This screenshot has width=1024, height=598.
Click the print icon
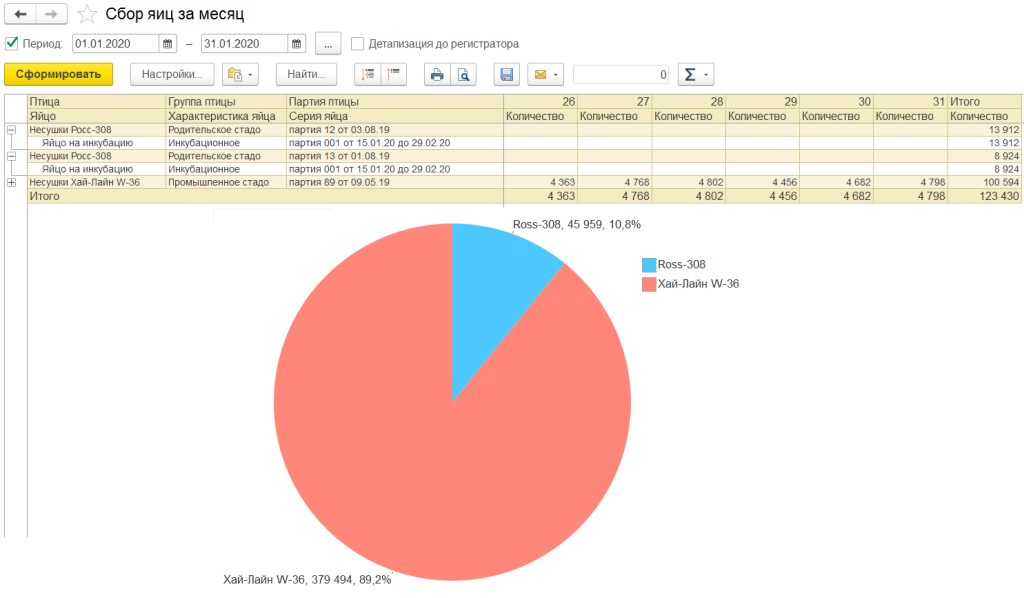[437, 75]
